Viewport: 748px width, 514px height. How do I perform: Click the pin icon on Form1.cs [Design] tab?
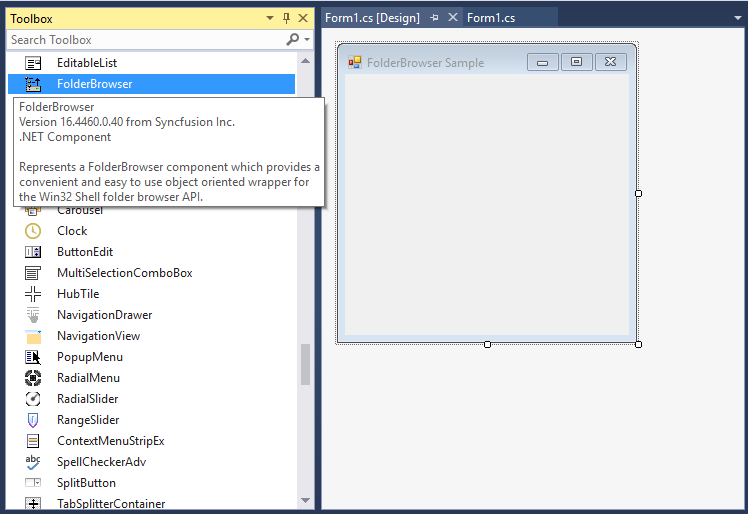434,18
